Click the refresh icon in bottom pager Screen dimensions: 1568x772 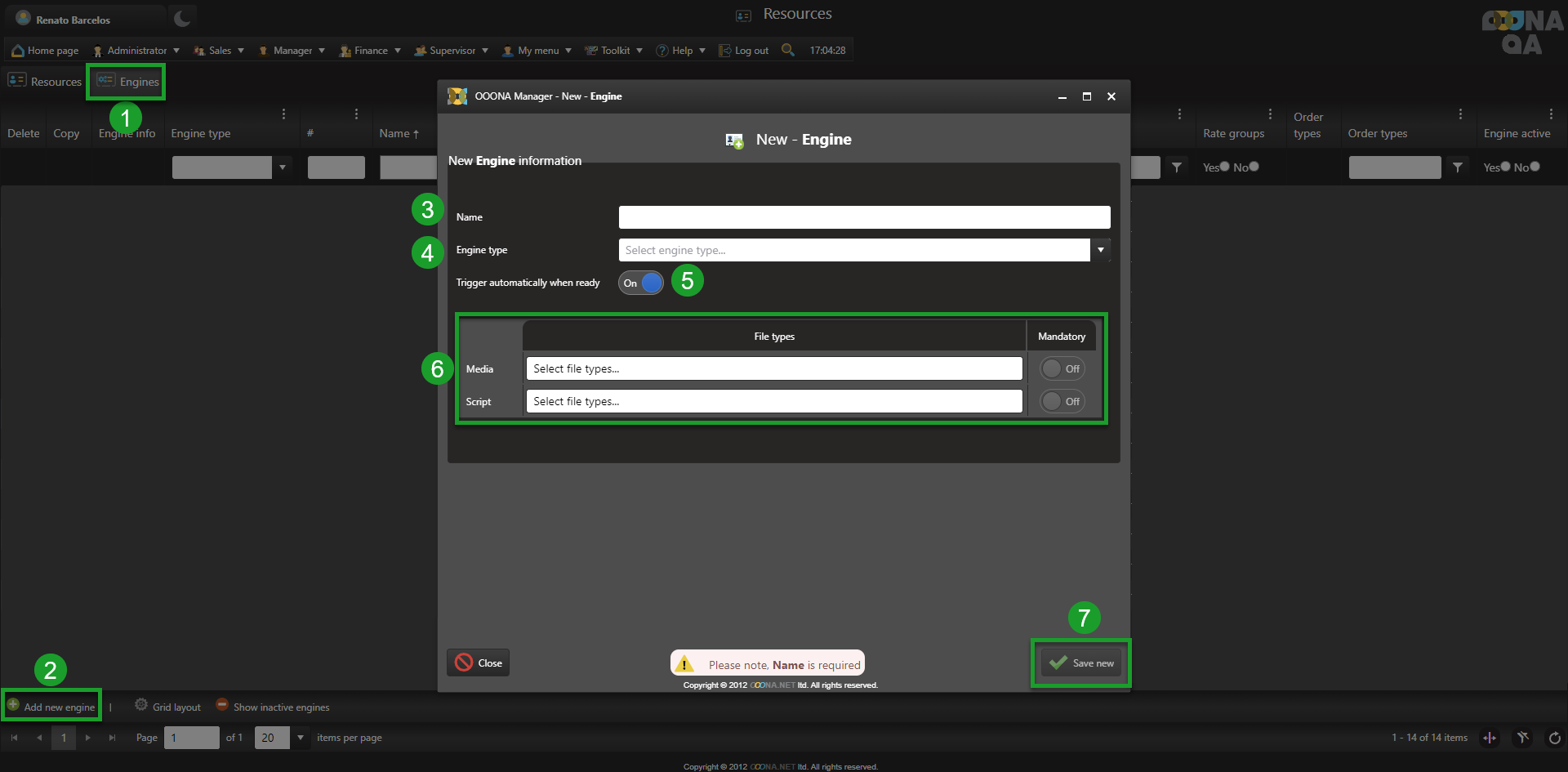click(1554, 738)
